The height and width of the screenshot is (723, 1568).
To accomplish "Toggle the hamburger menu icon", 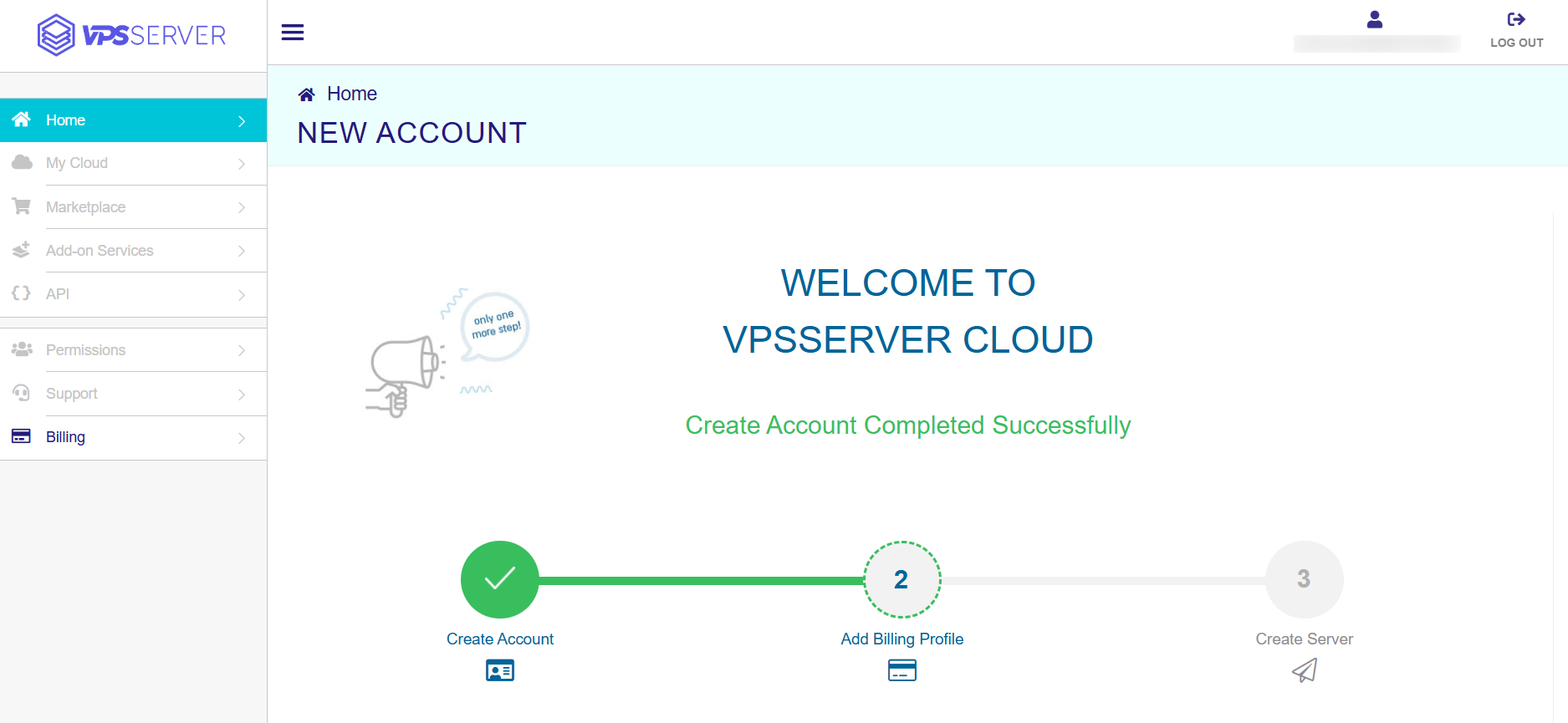I will pyautogui.click(x=293, y=33).
